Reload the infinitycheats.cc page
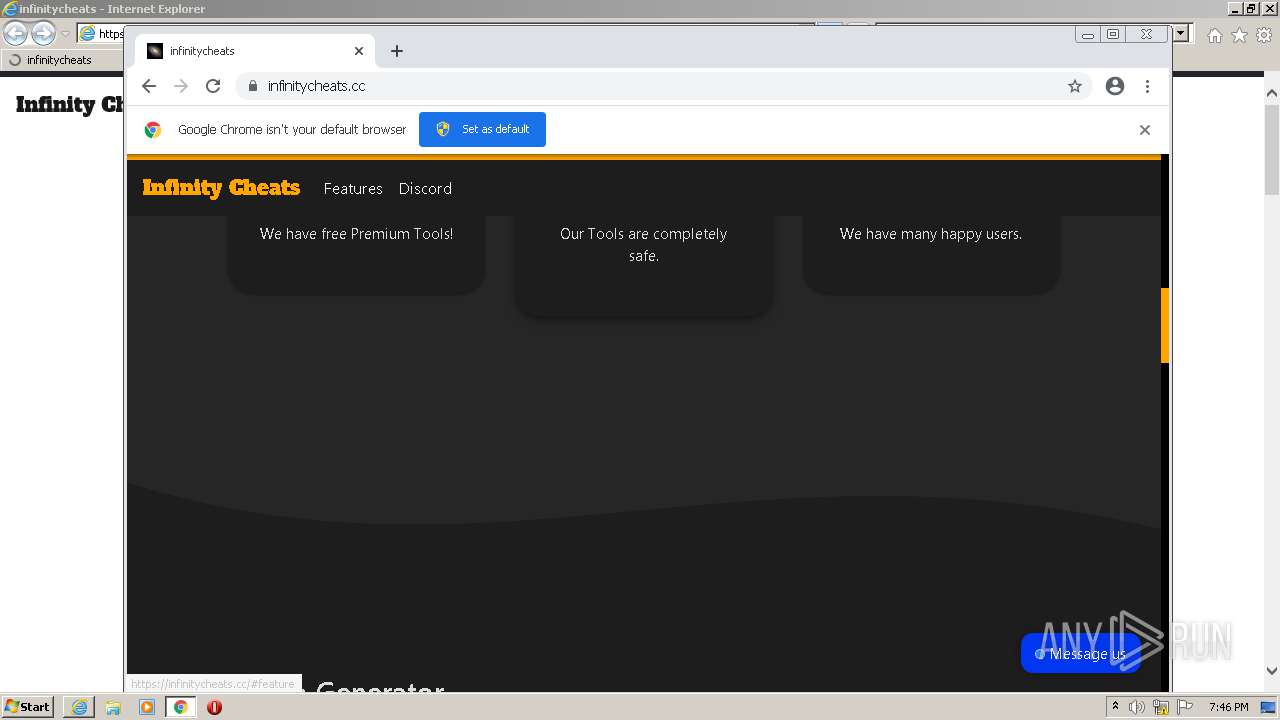 (213, 86)
